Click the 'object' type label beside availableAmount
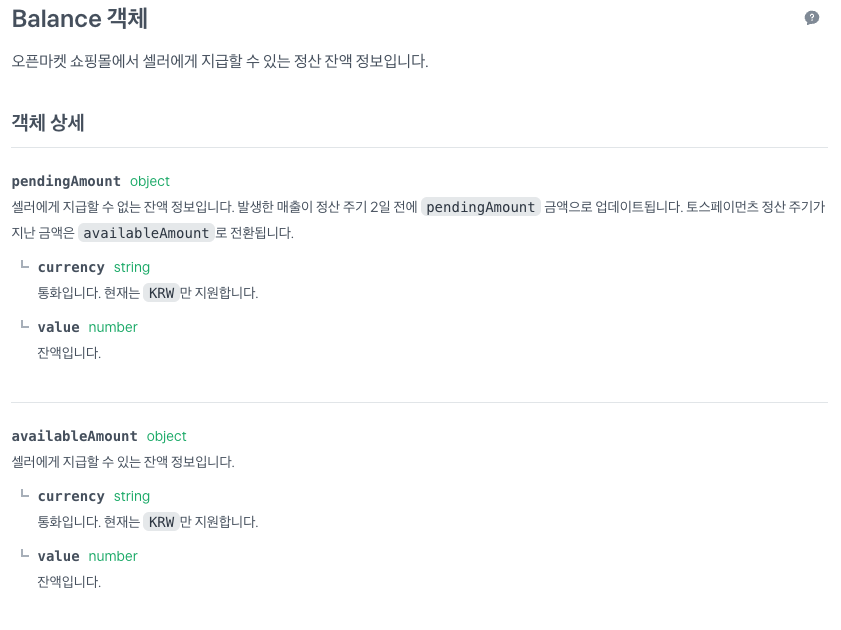 pyautogui.click(x=167, y=436)
